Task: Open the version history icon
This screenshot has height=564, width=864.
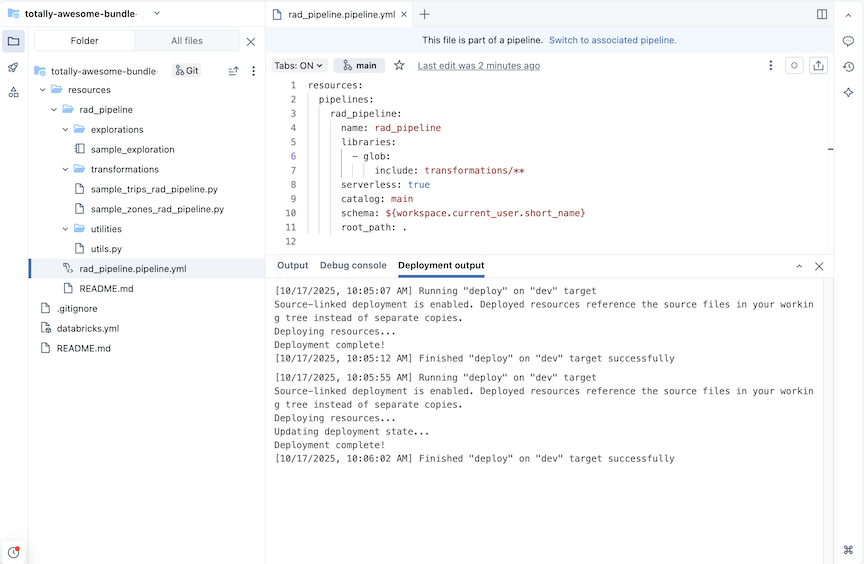Action: coord(848,67)
